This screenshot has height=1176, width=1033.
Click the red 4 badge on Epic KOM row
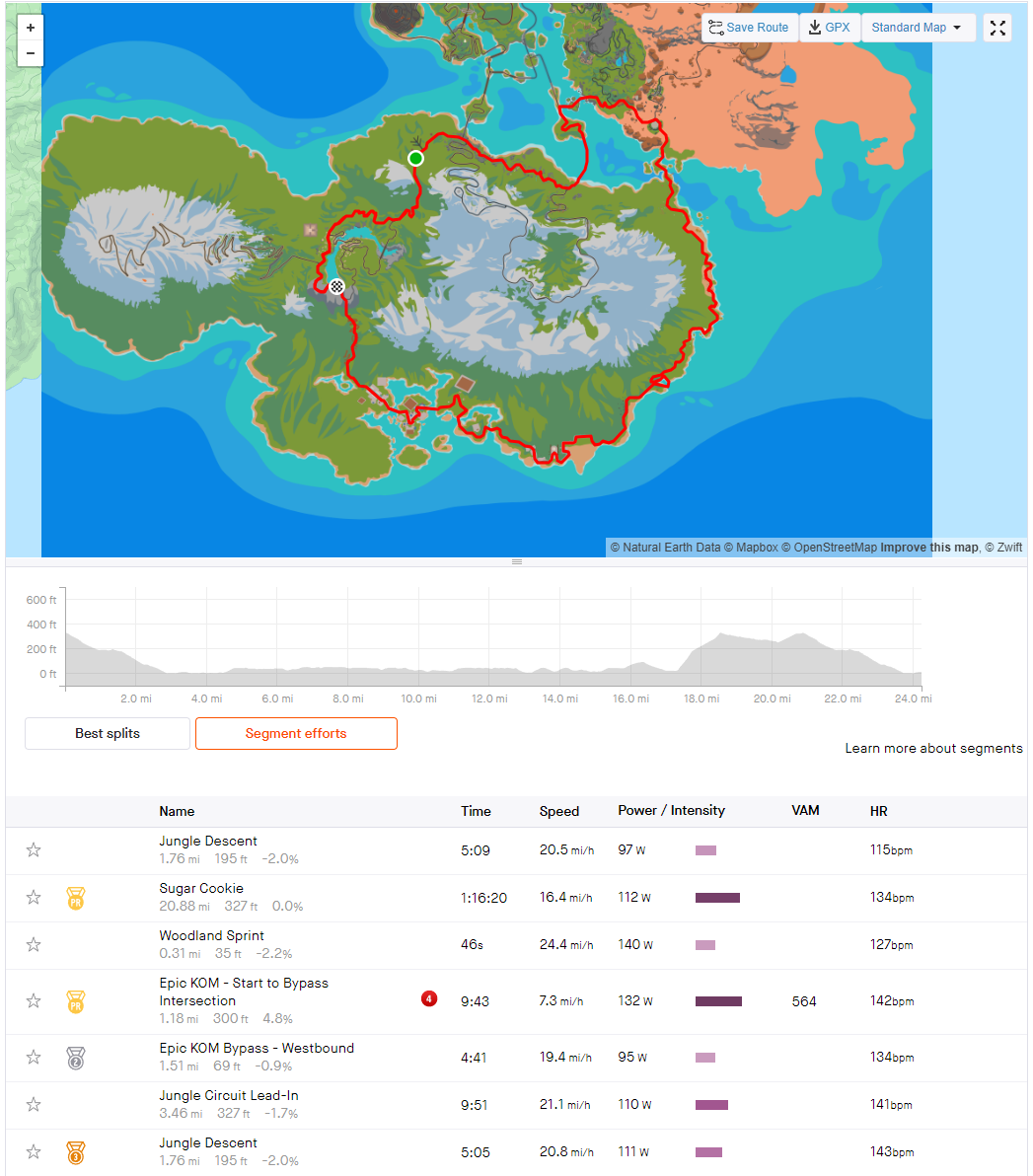(429, 999)
